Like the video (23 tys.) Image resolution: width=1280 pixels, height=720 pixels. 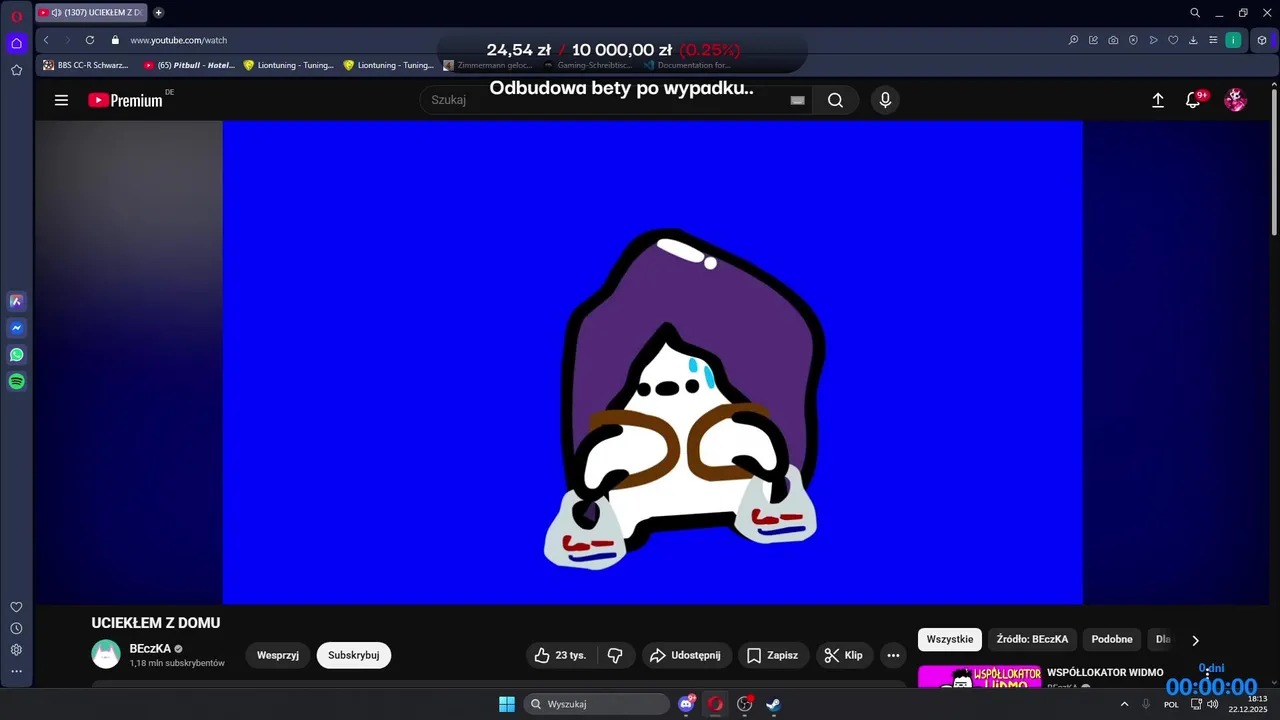(562, 655)
